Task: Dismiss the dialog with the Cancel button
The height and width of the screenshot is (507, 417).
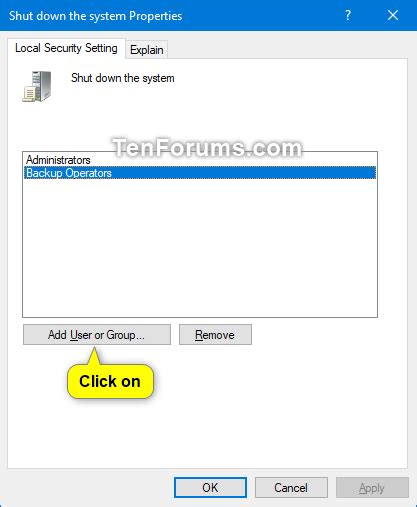Action: pyautogui.click(x=291, y=488)
